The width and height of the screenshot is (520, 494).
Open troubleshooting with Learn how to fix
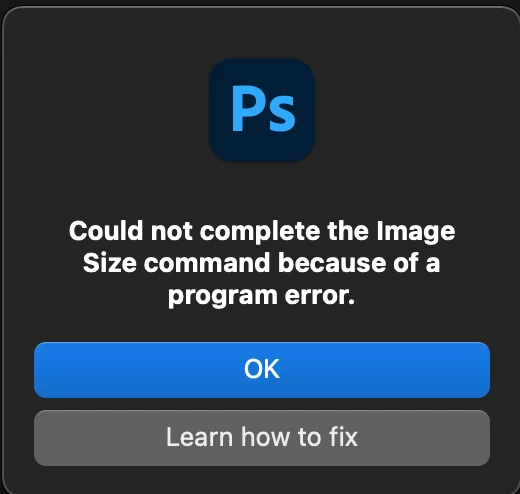point(262,438)
